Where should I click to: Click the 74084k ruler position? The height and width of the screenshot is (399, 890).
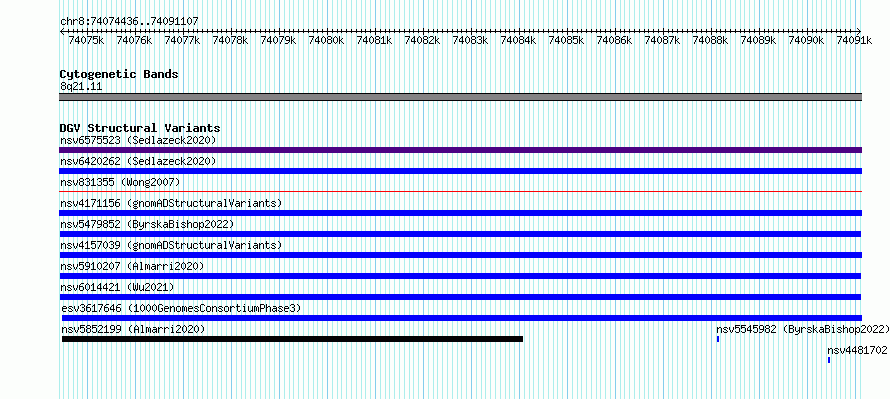point(518,40)
